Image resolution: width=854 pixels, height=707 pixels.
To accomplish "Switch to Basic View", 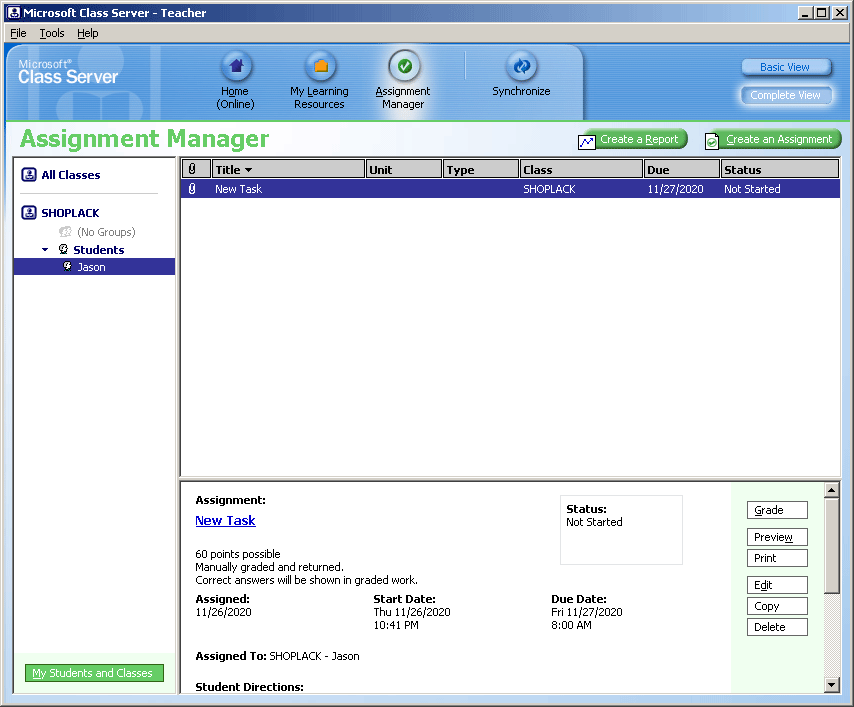I will click(x=785, y=67).
